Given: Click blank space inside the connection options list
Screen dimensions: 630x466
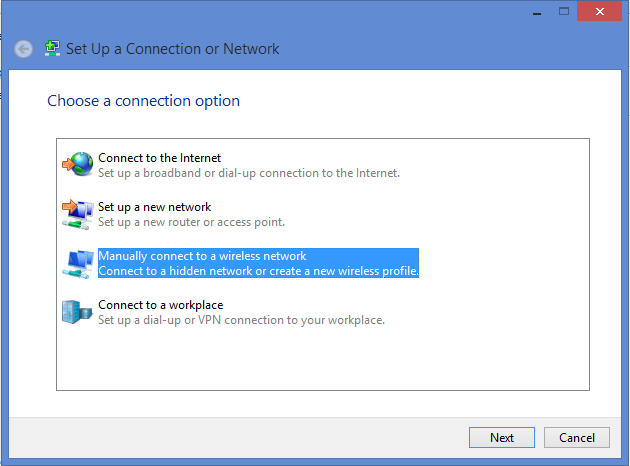Looking at the screenshot, I should (x=323, y=360).
